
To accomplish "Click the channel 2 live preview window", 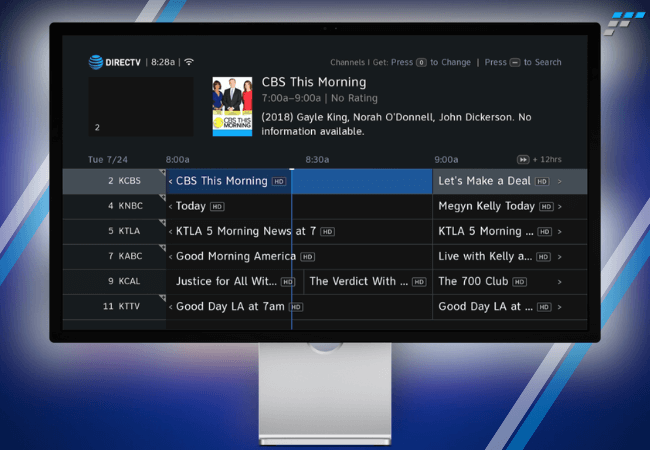I will (141, 106).
